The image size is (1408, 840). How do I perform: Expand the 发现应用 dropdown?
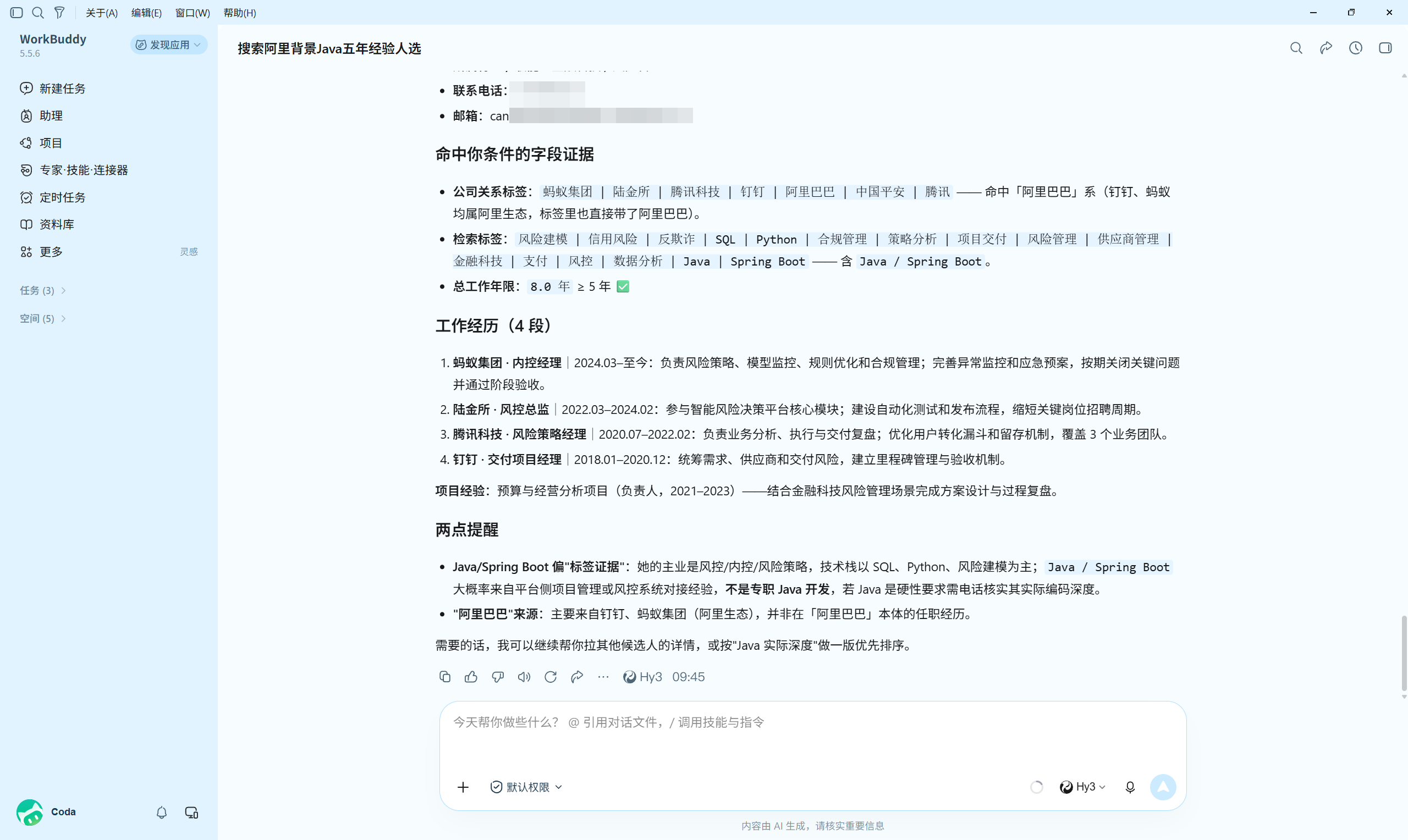[x=169, y=45]
